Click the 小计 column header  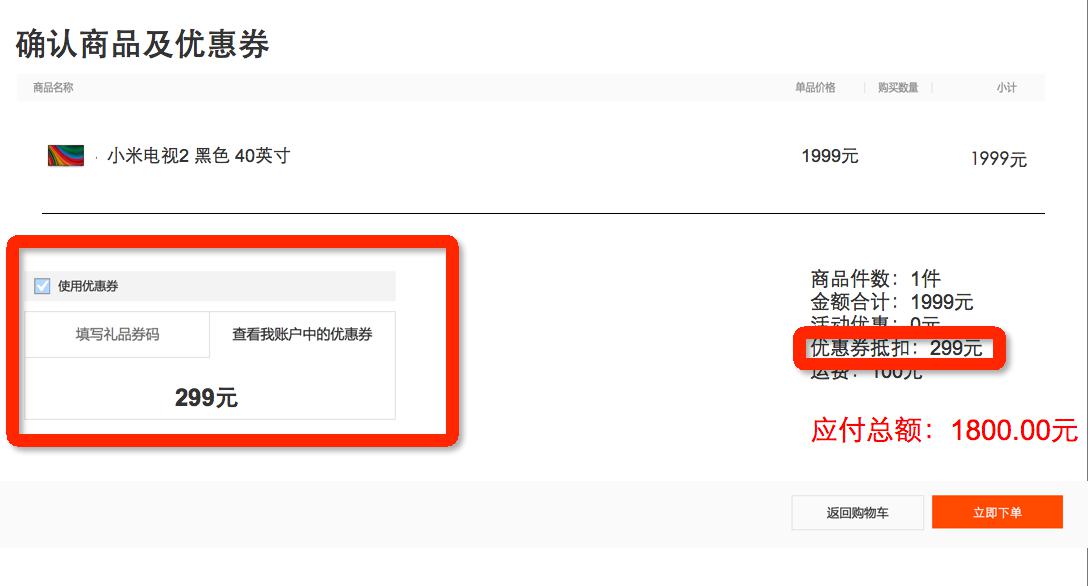pos(1007,88)
